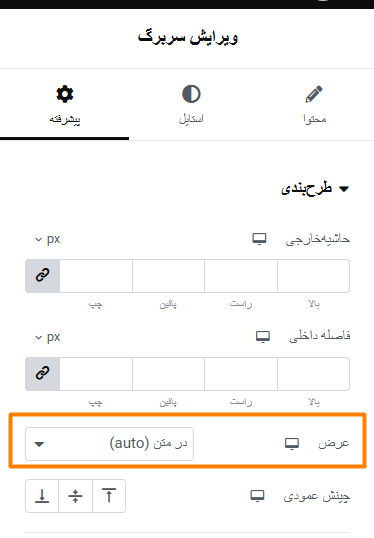The image size is (374, 538).
Task: Switch to the محتوا (Content) pencil tab
Action: [x=314, y=105]
